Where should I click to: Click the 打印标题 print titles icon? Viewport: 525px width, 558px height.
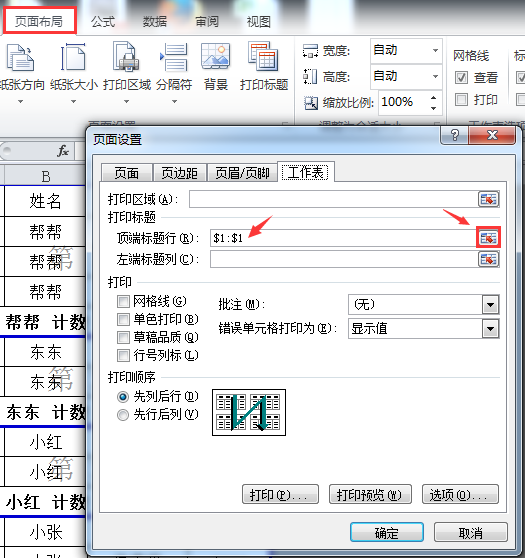click(x=263, y=57)
